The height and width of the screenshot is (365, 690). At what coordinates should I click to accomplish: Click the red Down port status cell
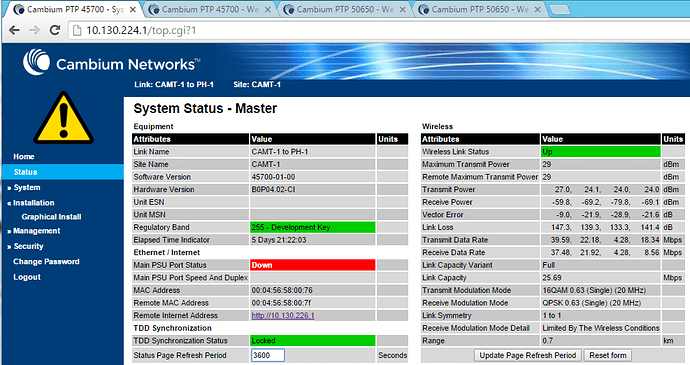312,265
